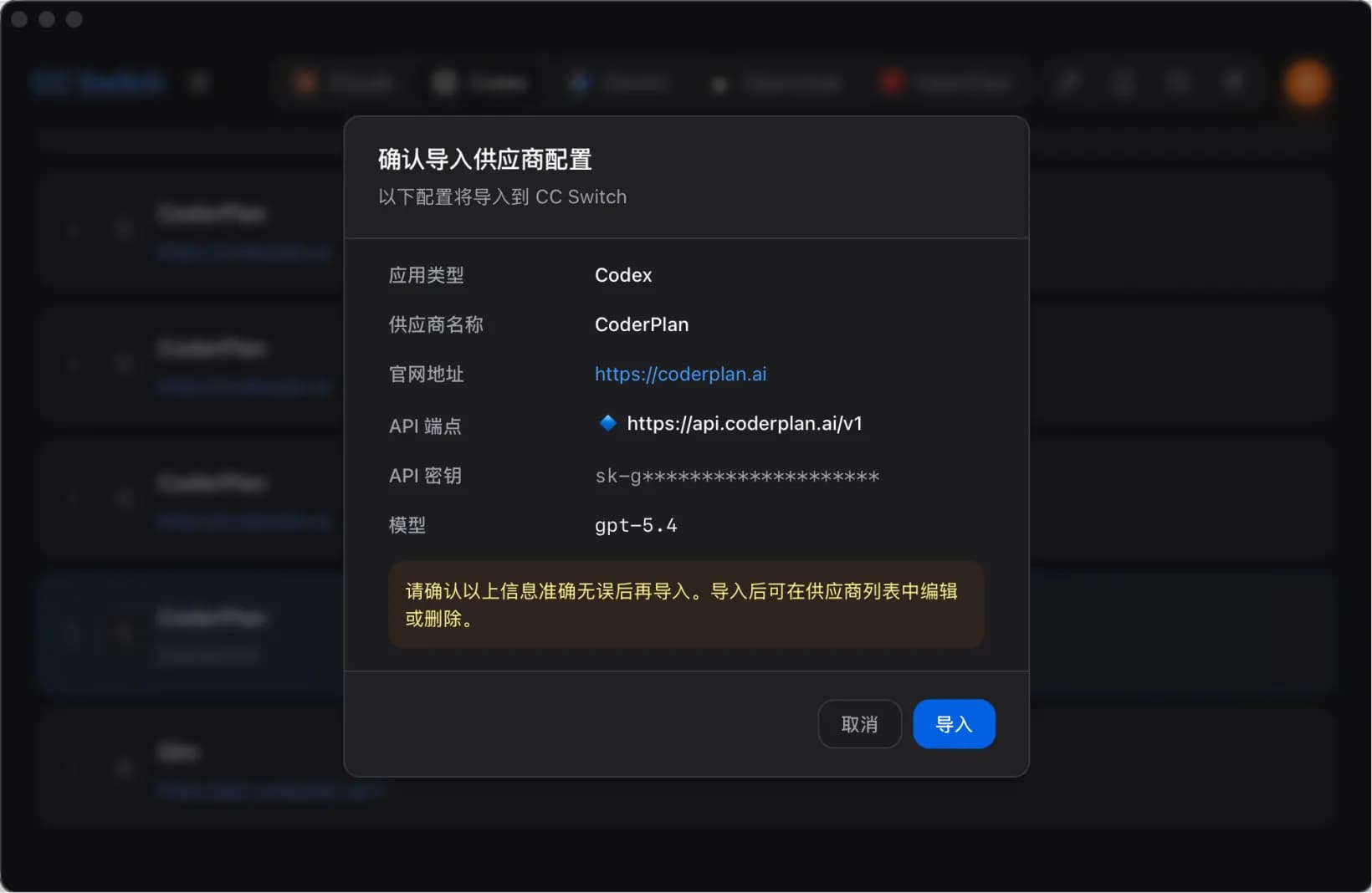
Task: Click the blue diamond icon beside API endpoint
Action: click(608, 423)
